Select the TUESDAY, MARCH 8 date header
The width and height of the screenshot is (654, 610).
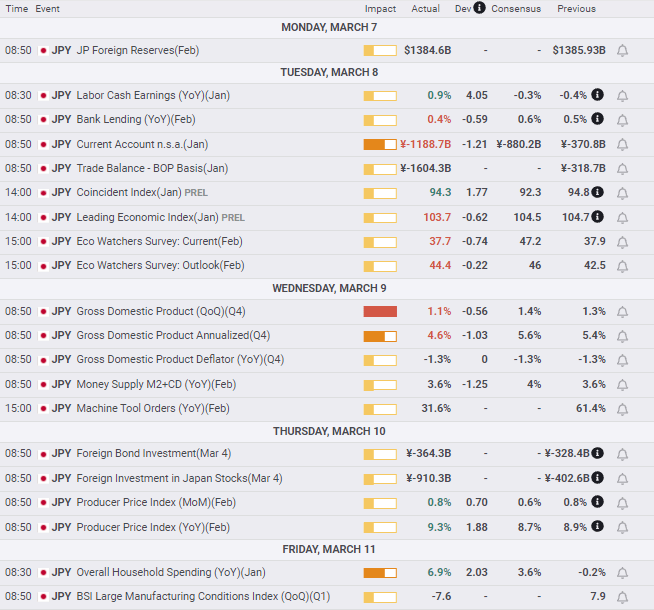(329, 73)
